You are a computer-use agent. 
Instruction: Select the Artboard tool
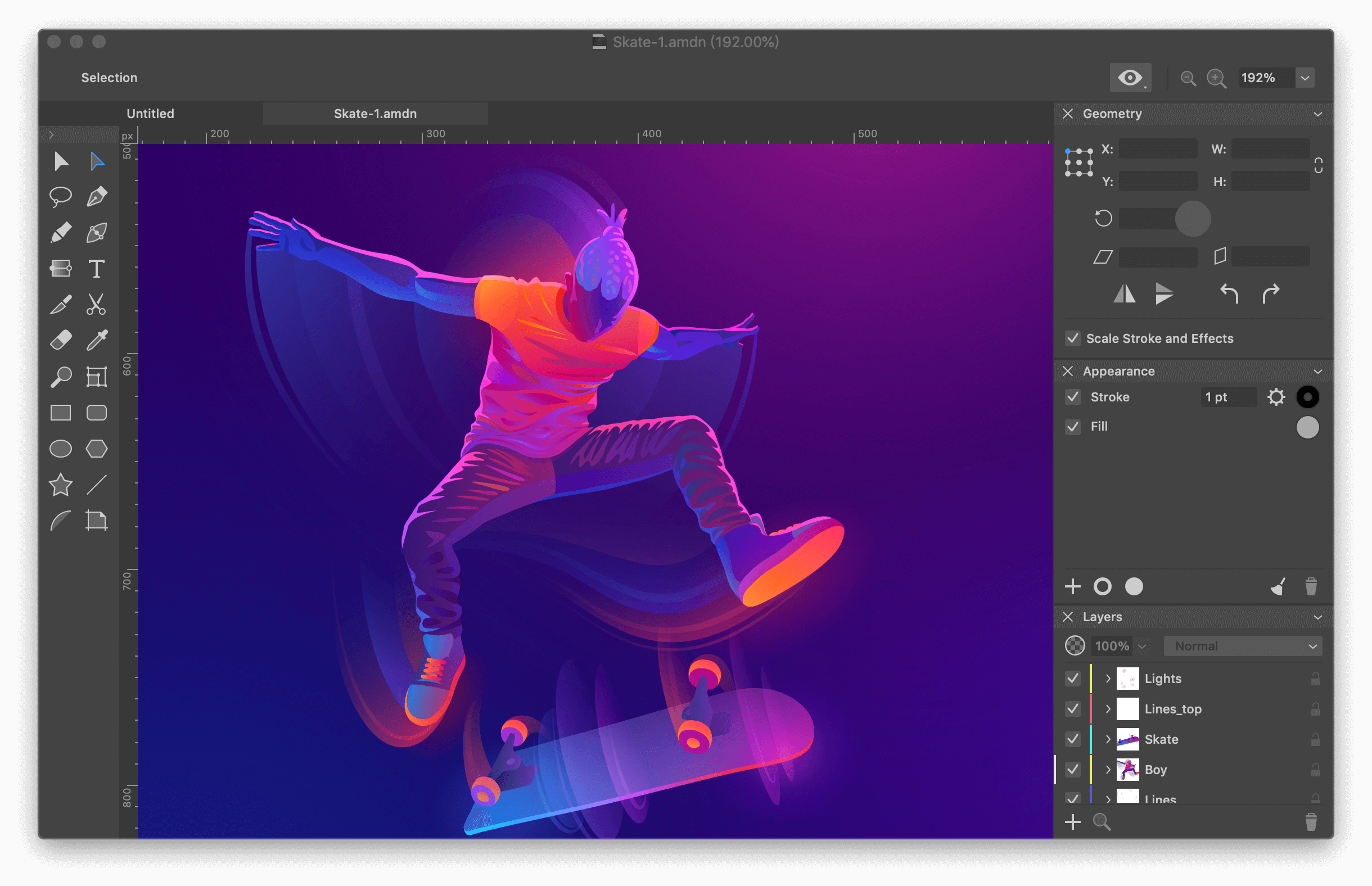pyautogui.click(x=97, y=521)
